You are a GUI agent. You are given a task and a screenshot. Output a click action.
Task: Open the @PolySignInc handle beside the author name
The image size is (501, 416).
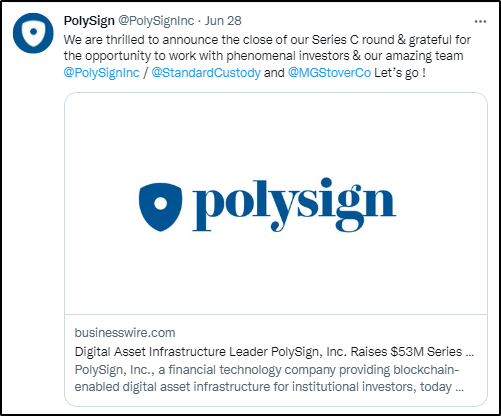click(x=156, y=21)
